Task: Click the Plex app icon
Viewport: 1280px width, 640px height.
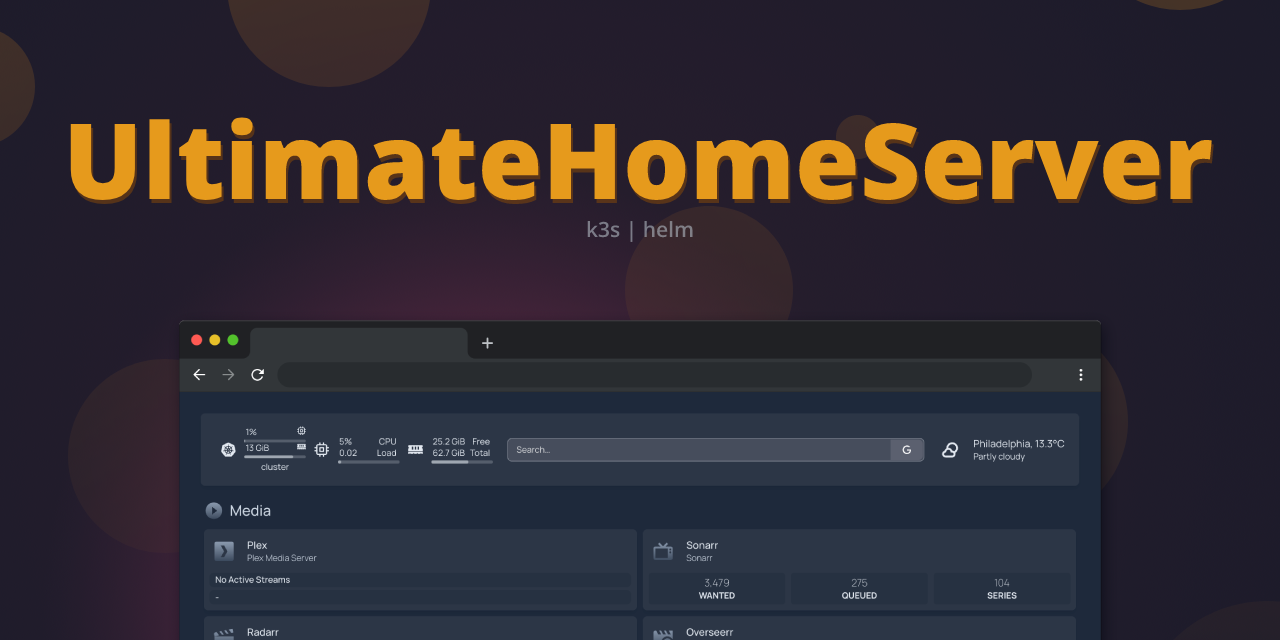Action: coord(224,551)
